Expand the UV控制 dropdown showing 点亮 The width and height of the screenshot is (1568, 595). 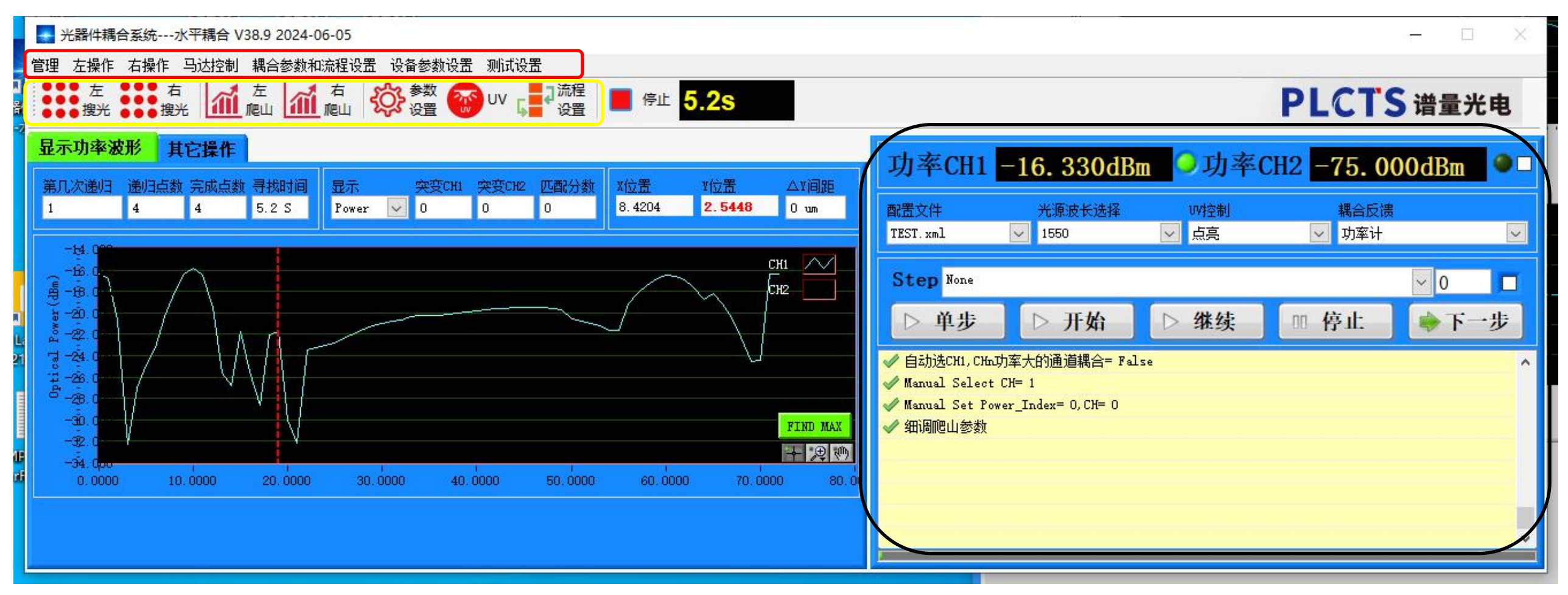coord(1318,234)
